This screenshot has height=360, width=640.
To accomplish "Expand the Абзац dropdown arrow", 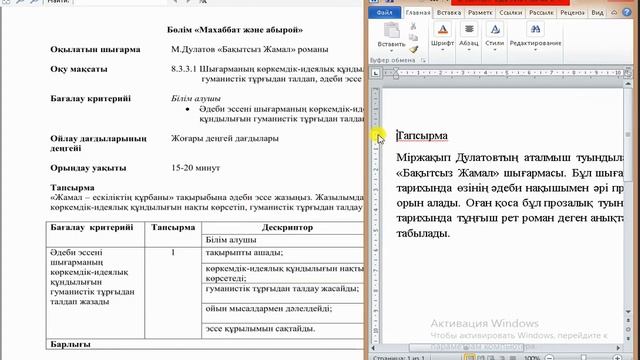I will 469,50.
